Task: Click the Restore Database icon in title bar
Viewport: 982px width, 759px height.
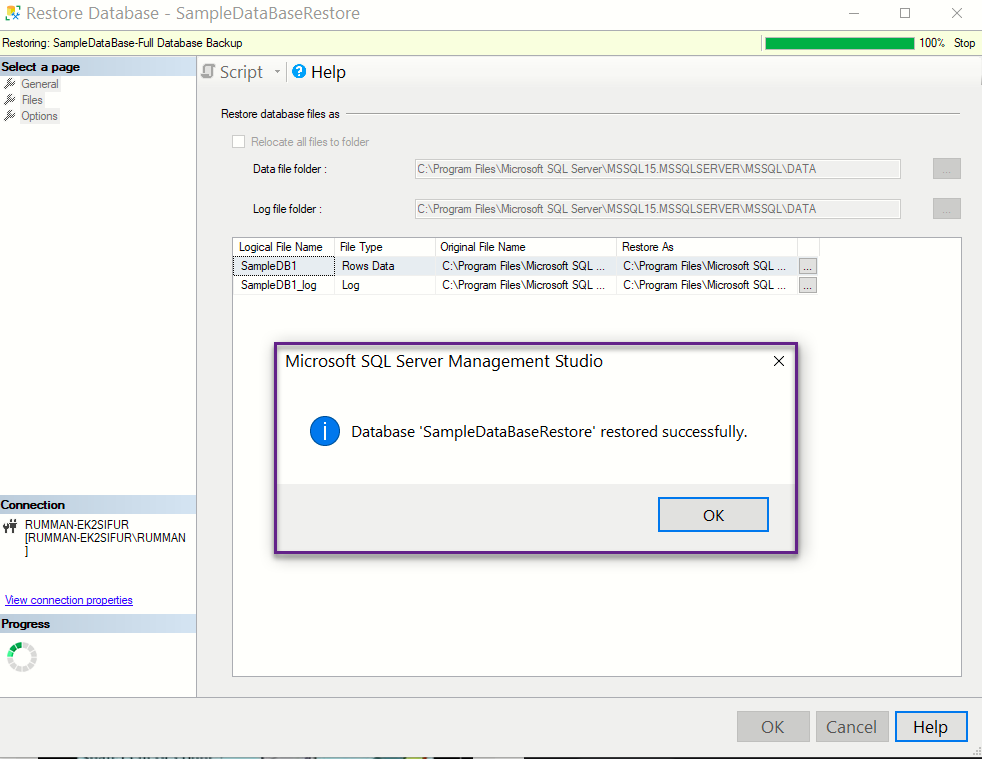Action: [14, 13]
